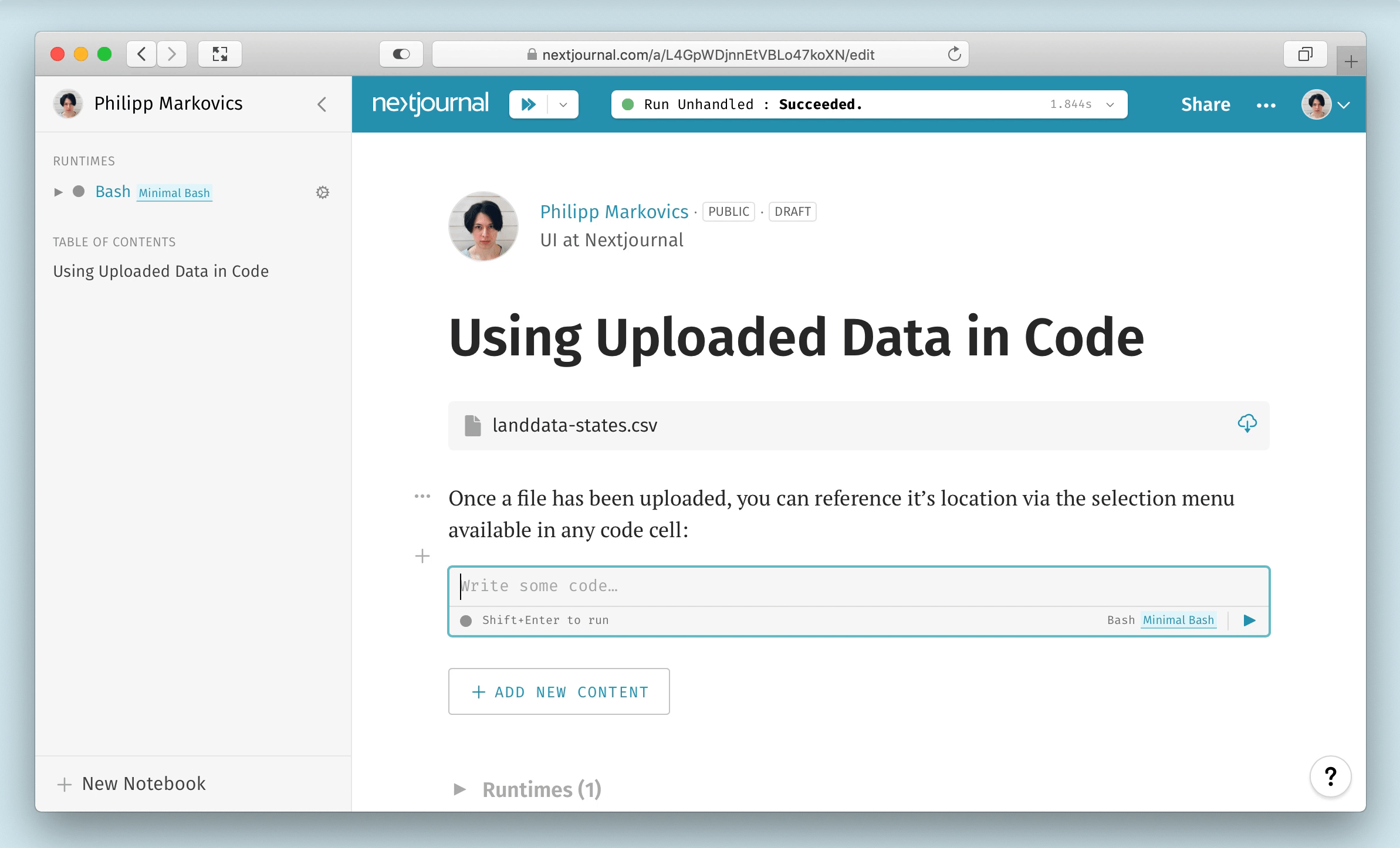Expand the Bash runtime disclosure triangle

[58, 192]
